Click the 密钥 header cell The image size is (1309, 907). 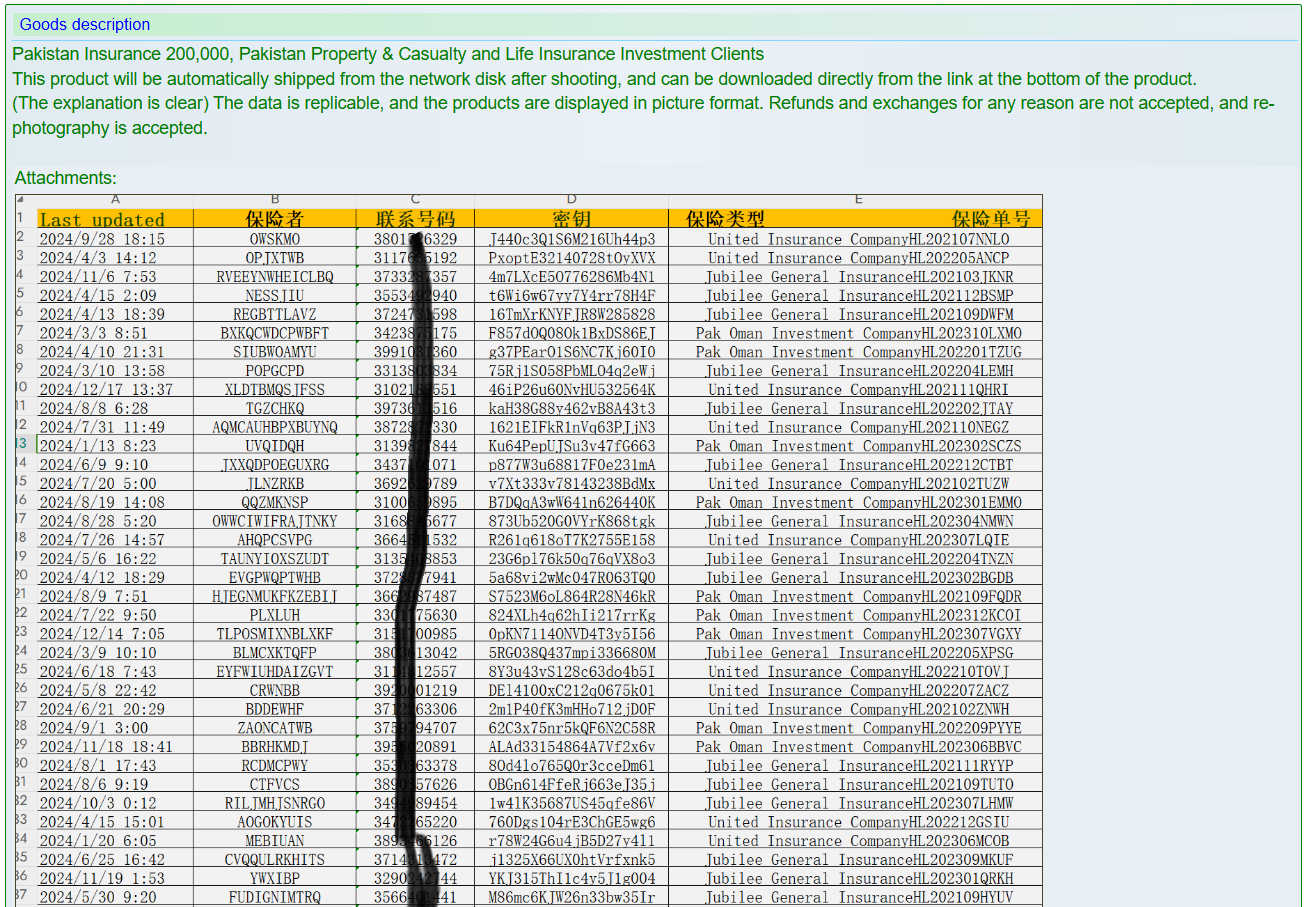[x=571, y=219]
